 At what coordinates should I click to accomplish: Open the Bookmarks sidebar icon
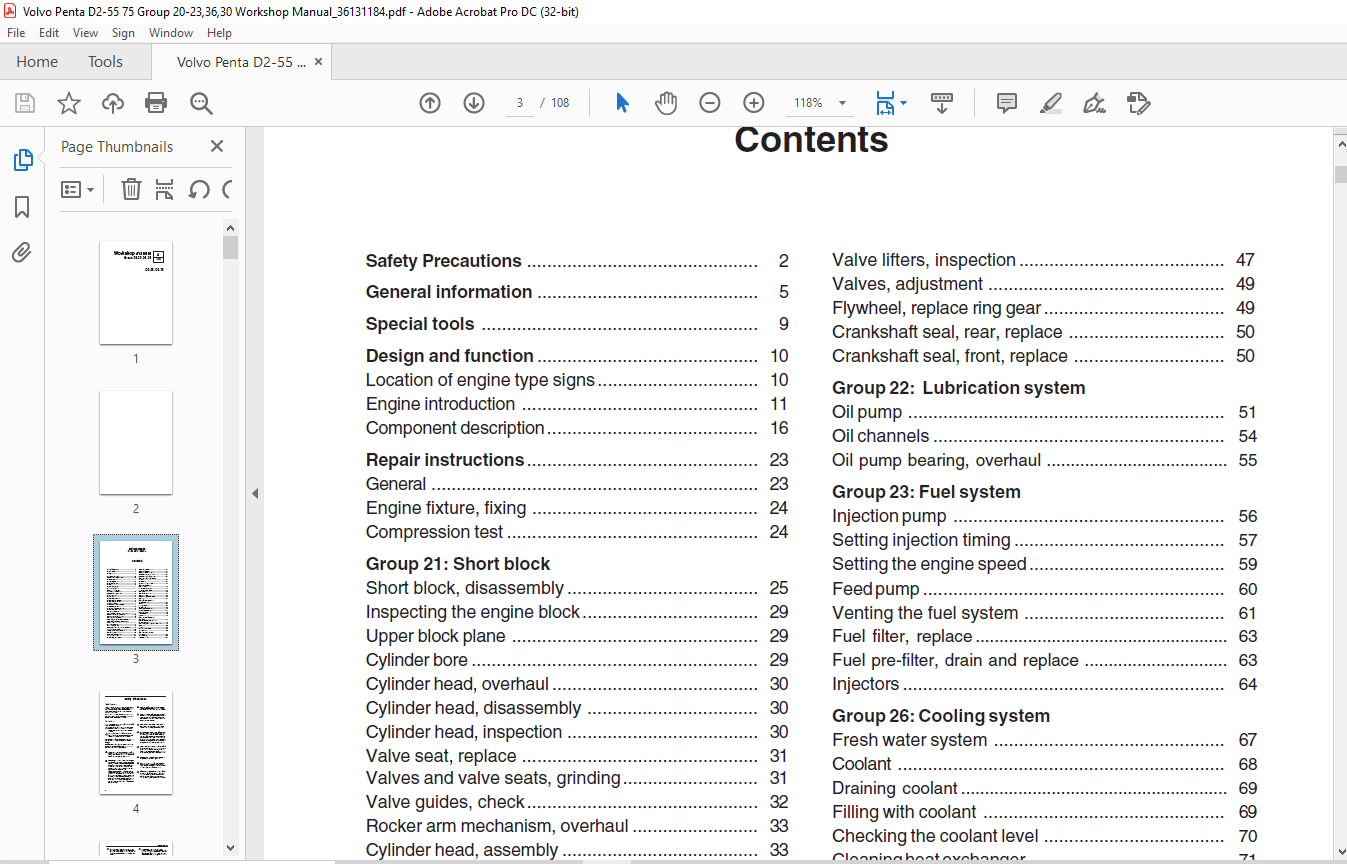pos(22,207)
